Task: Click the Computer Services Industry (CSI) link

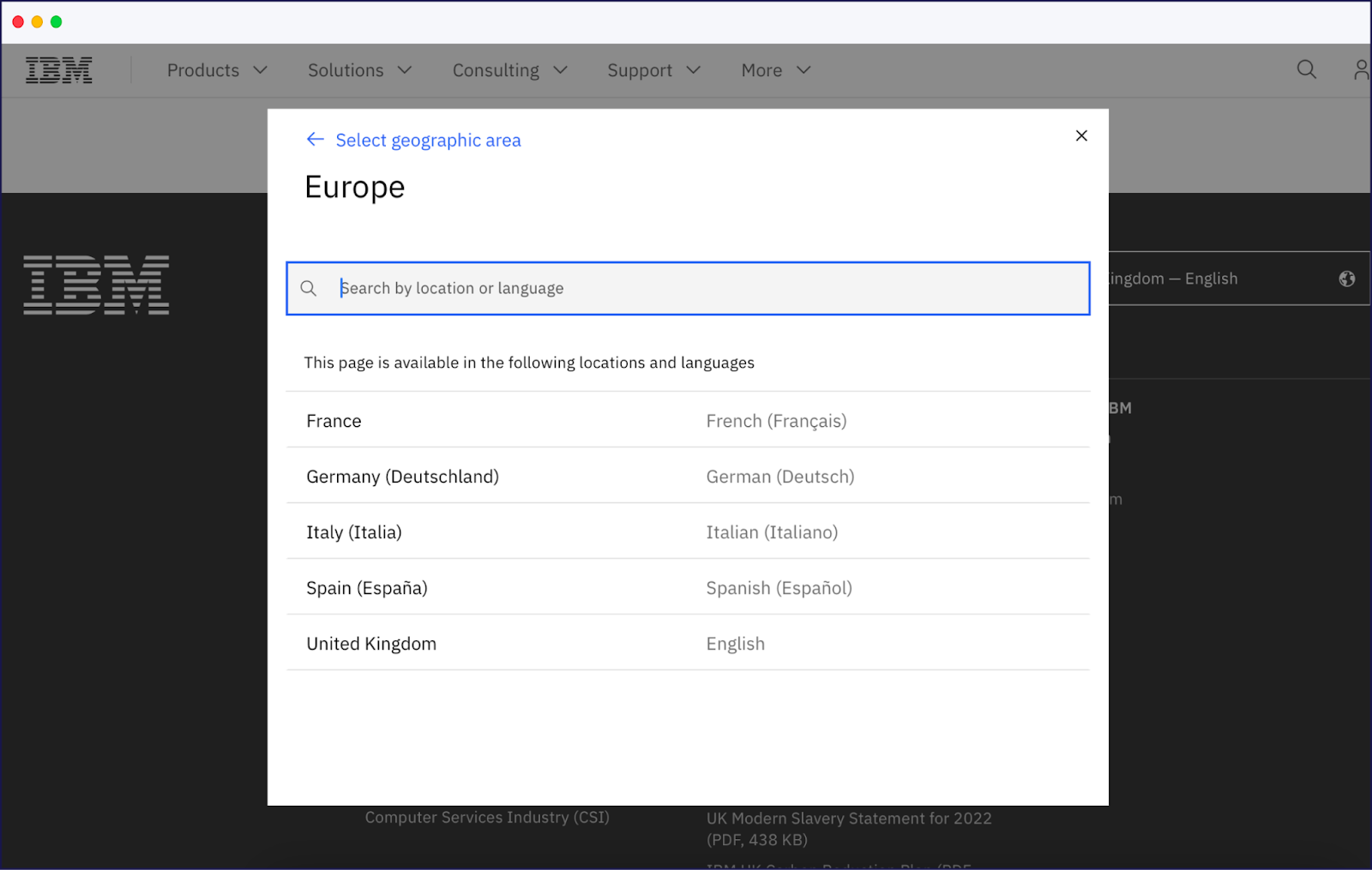Action: pos(486,817)
